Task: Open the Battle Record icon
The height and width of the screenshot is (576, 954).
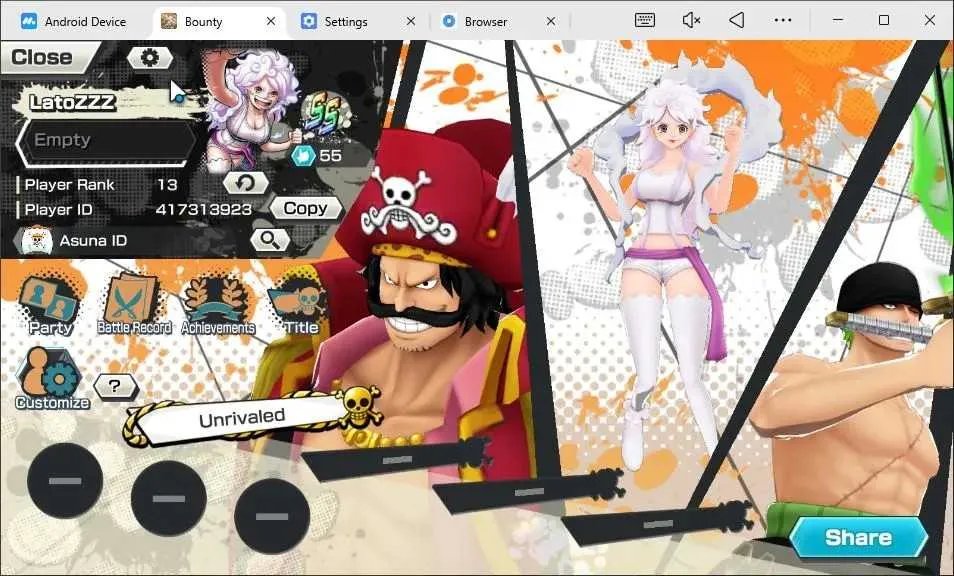Action: click(x=134, y=304)
